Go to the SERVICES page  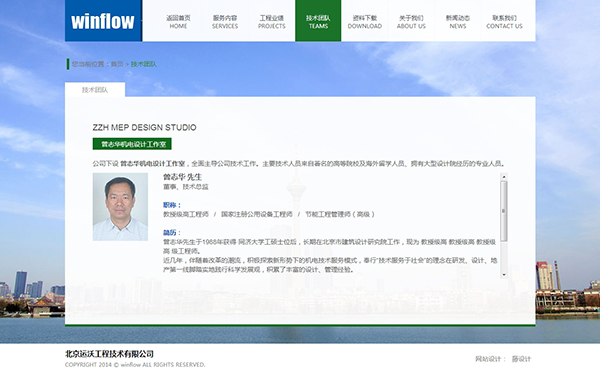pyautogui.click(x=225, y=22)
